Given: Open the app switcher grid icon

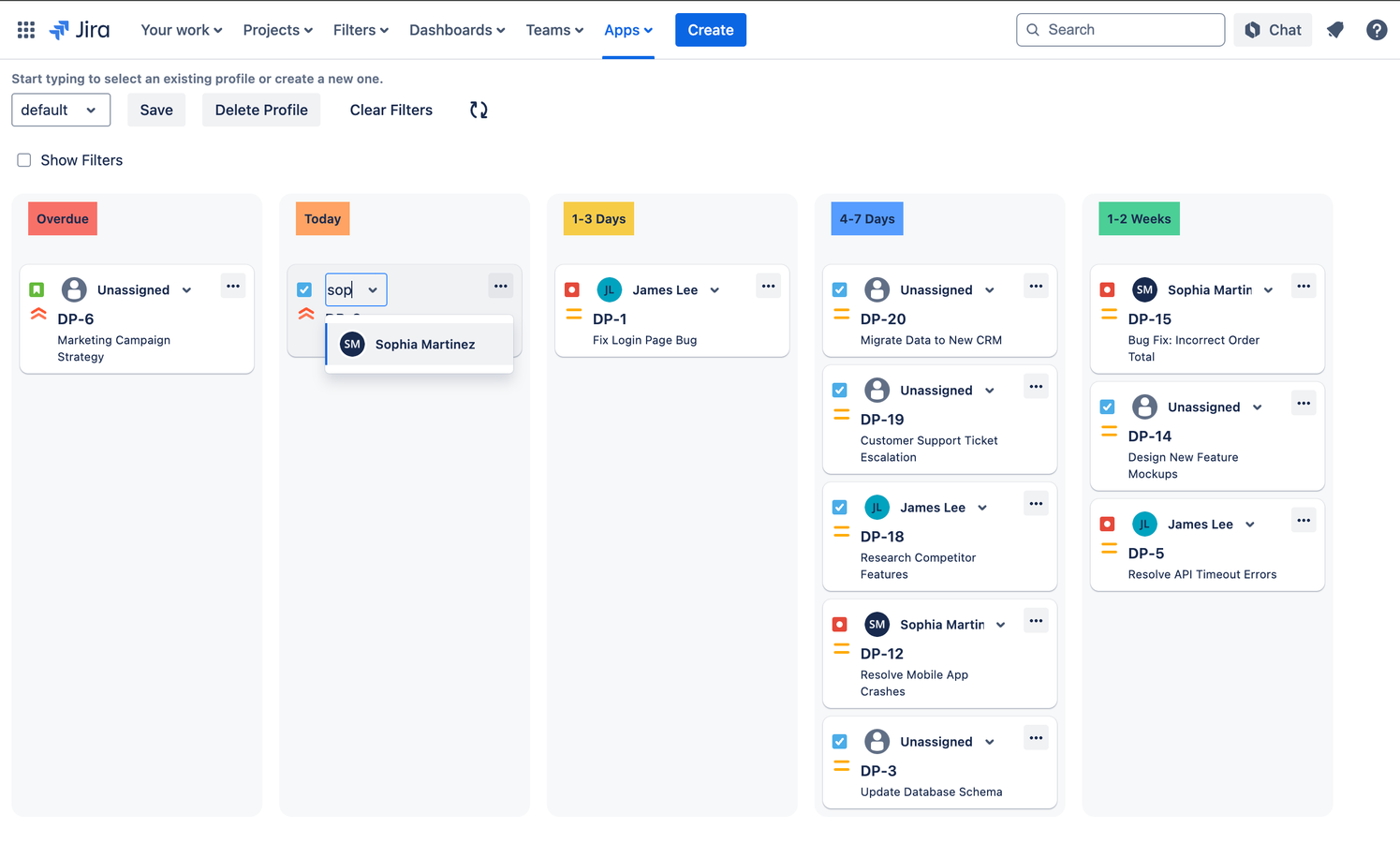Looking at the screenshot, I should pyautogui.click(x=26, y=30).
